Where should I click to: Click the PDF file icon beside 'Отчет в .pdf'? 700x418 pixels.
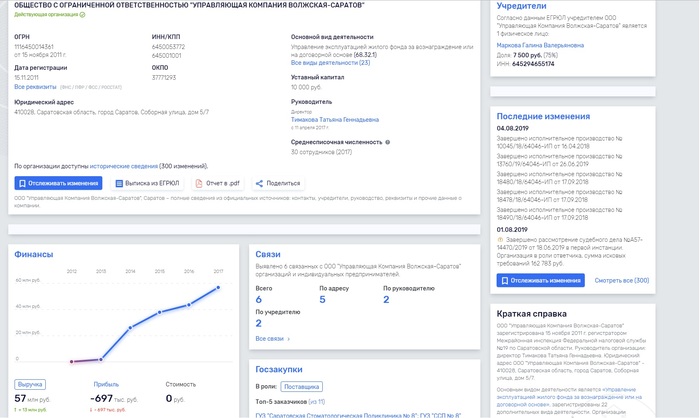coord(196,183)
